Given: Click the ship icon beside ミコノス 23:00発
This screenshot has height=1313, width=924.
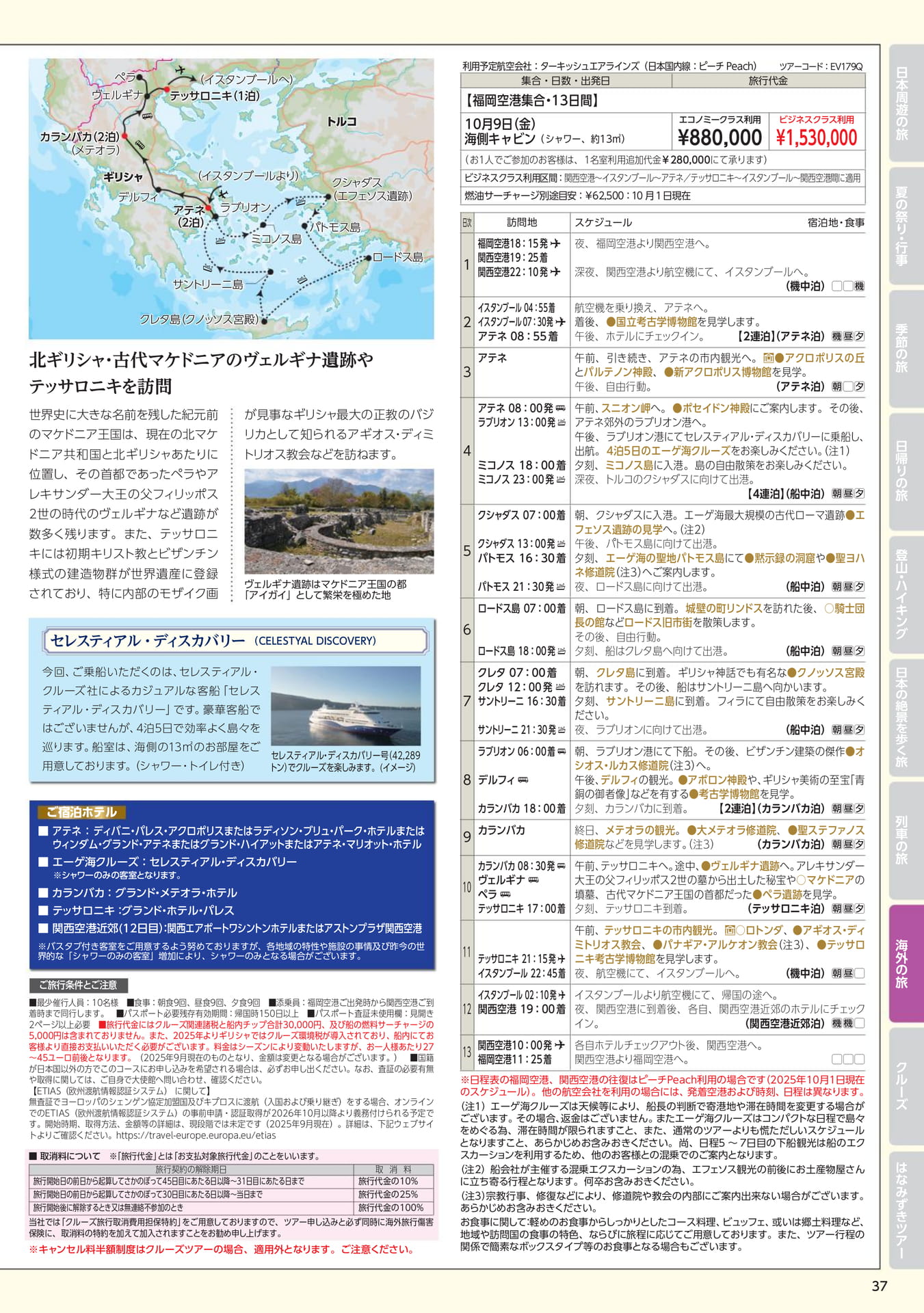Looking at the screenshot, I should tap(561, 480).
